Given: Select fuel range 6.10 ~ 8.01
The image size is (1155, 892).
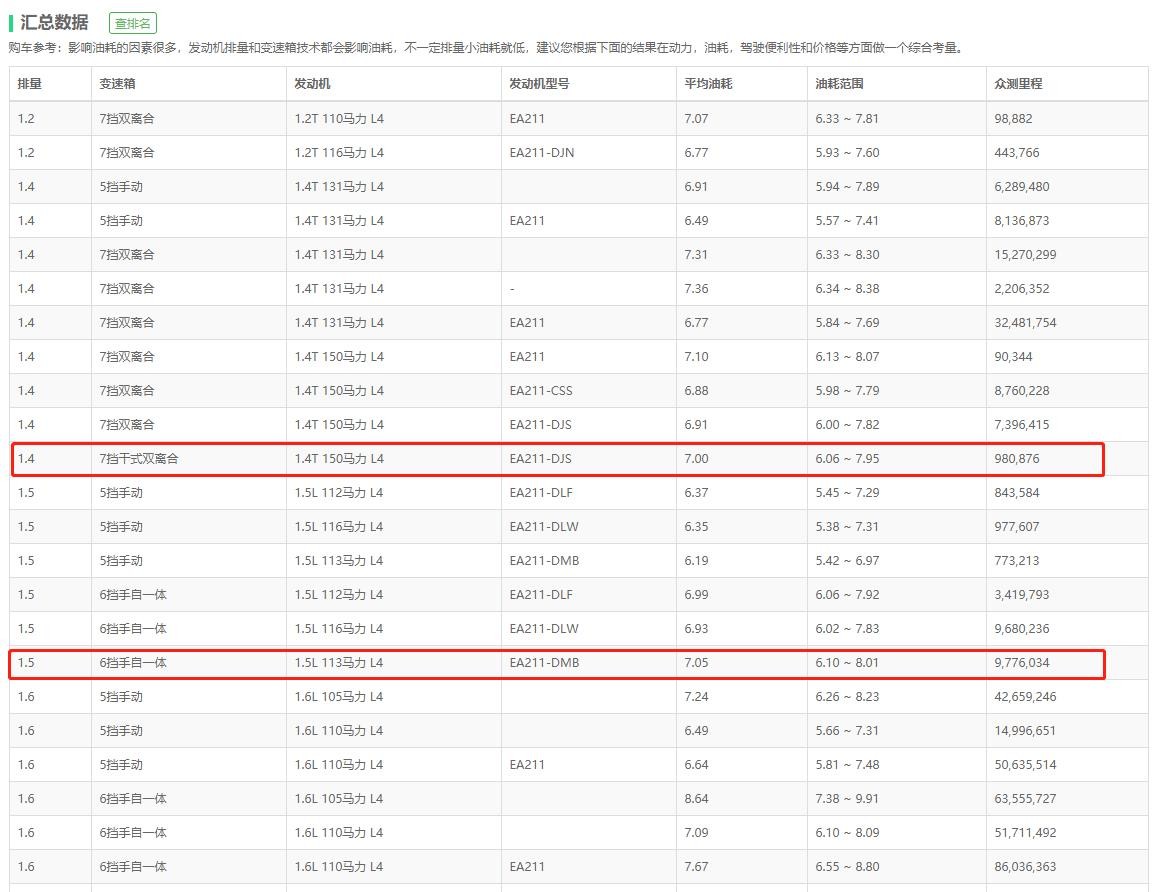Looking at the screenshot, I should (847, 663).
